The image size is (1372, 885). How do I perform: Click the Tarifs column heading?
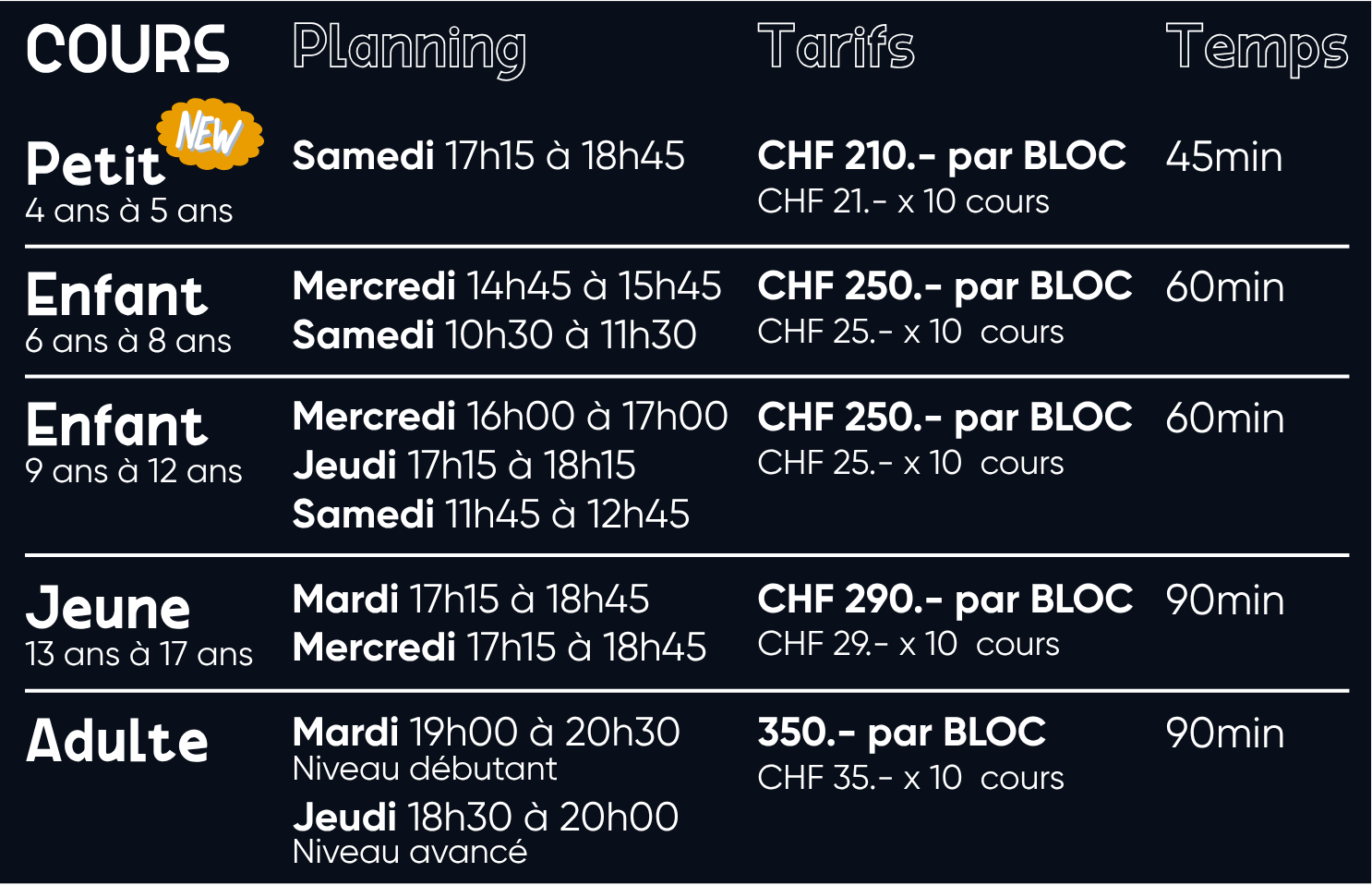836,47
